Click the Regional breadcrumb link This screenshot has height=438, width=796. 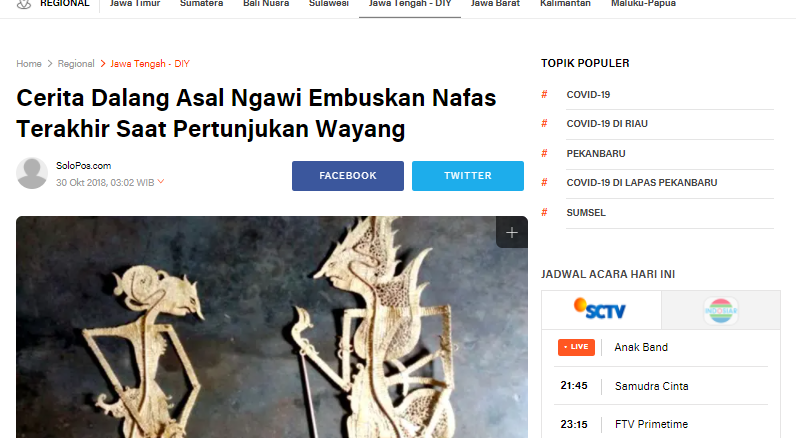click(x=76, y=64)
